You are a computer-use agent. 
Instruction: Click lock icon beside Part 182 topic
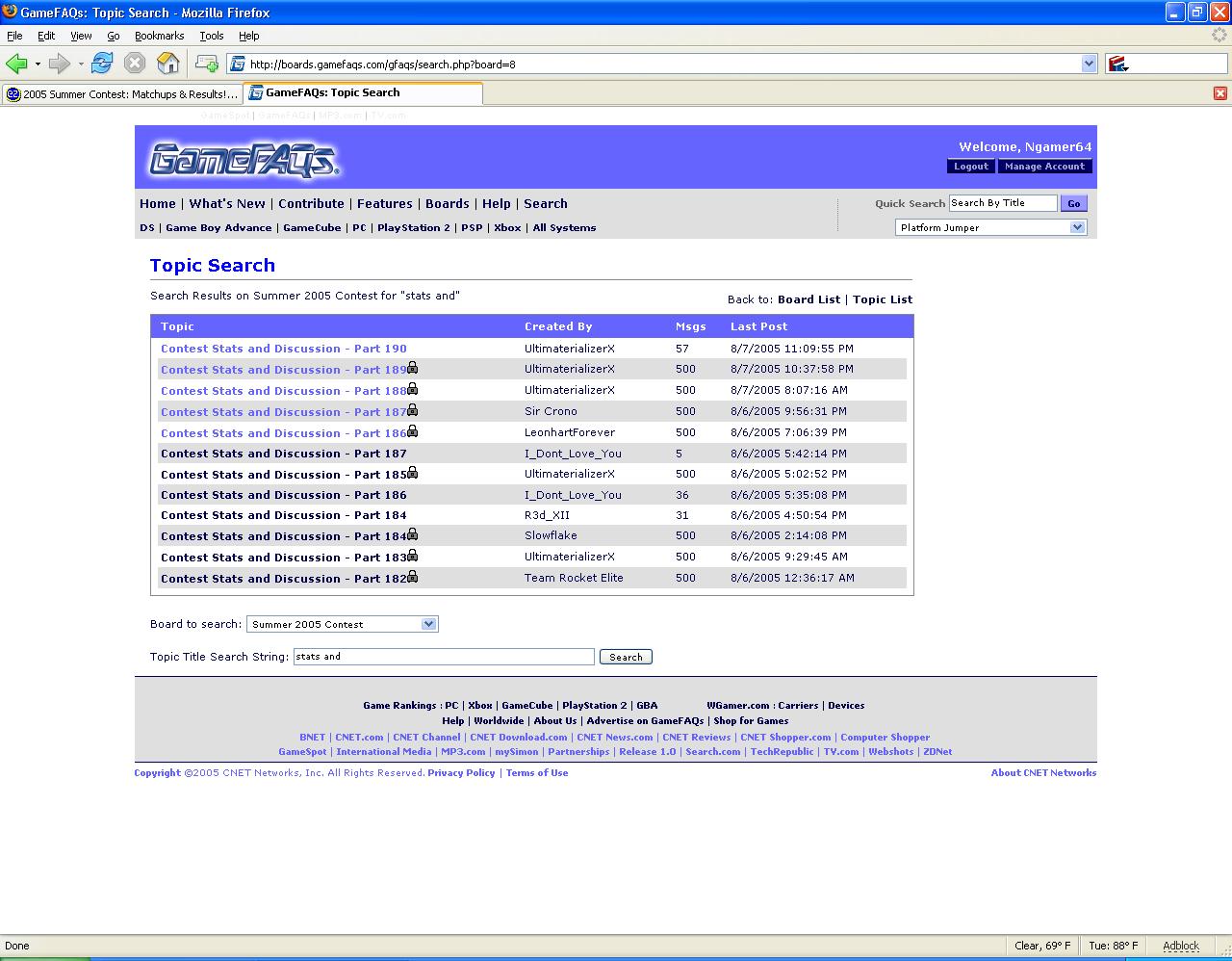pos(412,577)
